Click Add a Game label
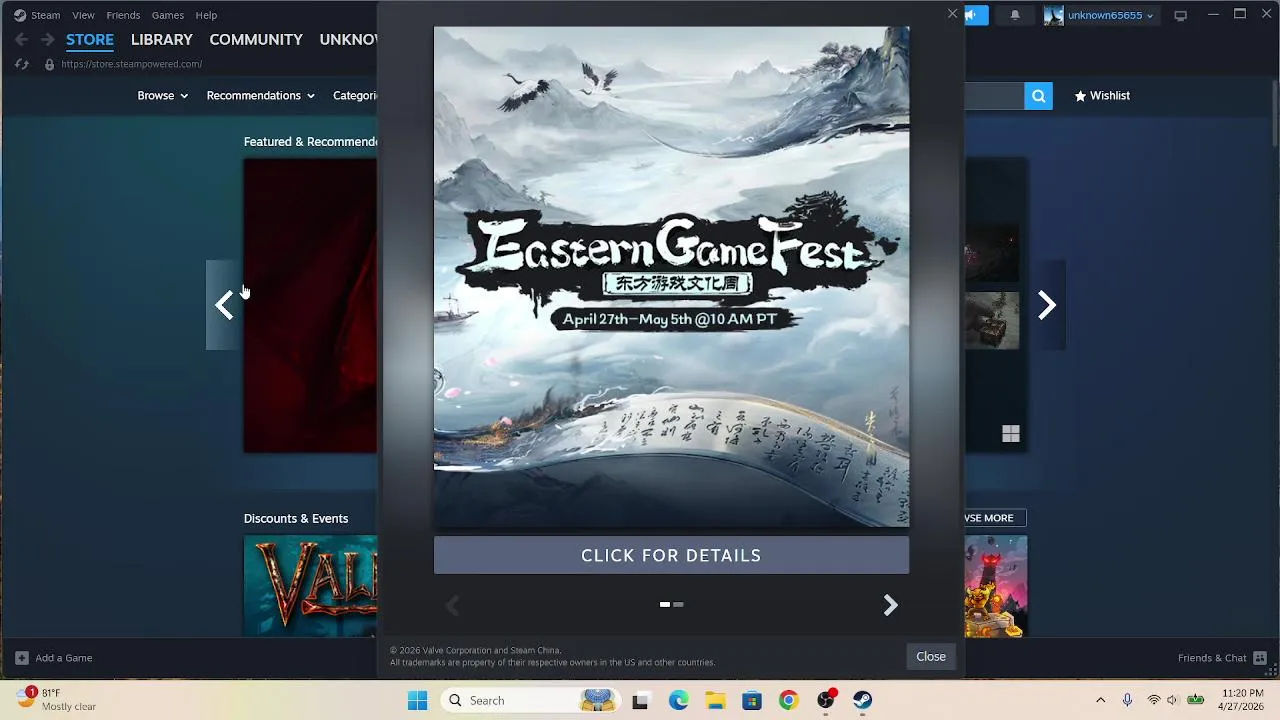The width and height of the screenshot is (1280, 720). pos(64,658)
